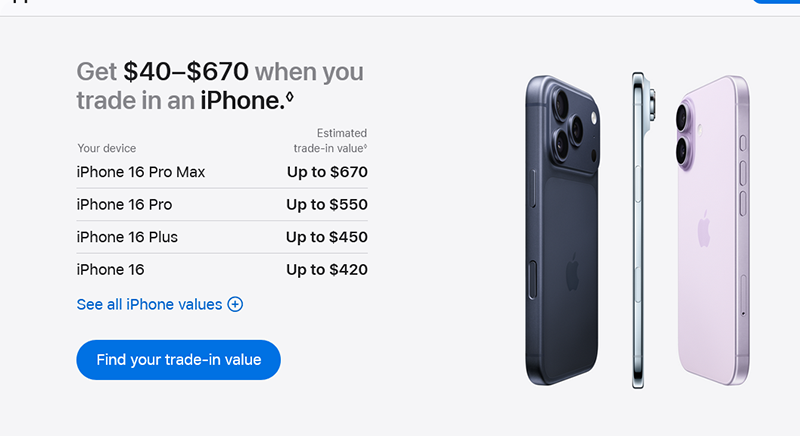Click the dual camera on the purple iPhone
Screen dimensions: 800x436
(x=689, y=132)
